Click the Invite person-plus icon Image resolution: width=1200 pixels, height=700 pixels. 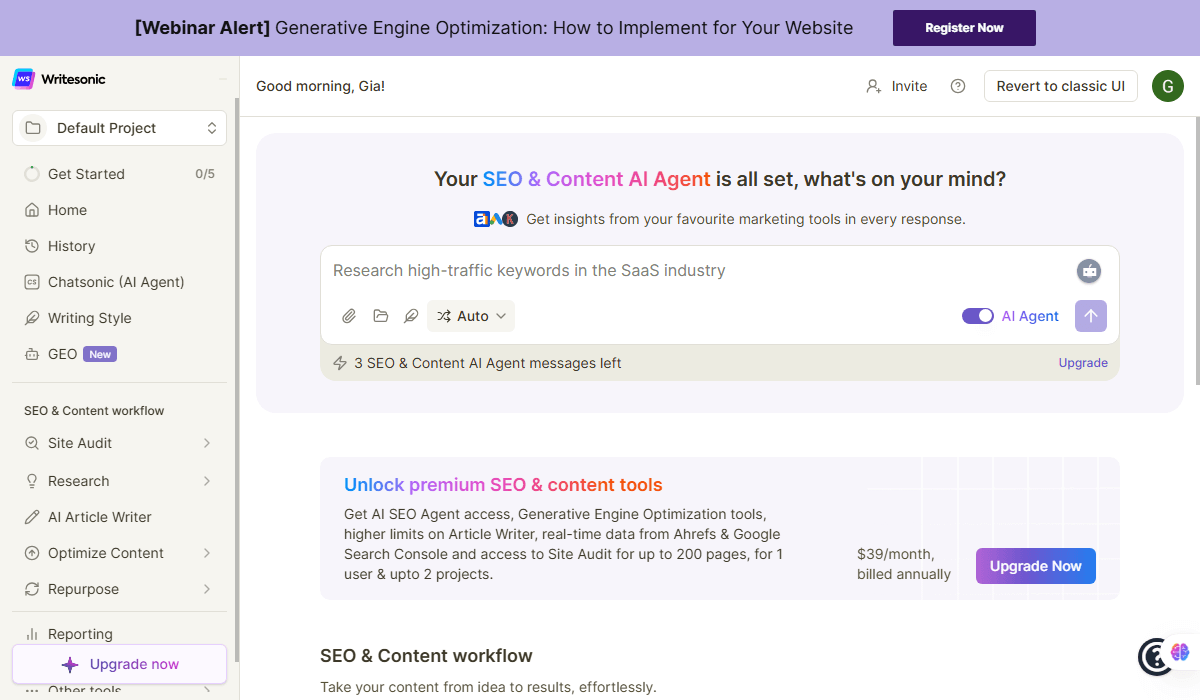[x=874, y=86]
